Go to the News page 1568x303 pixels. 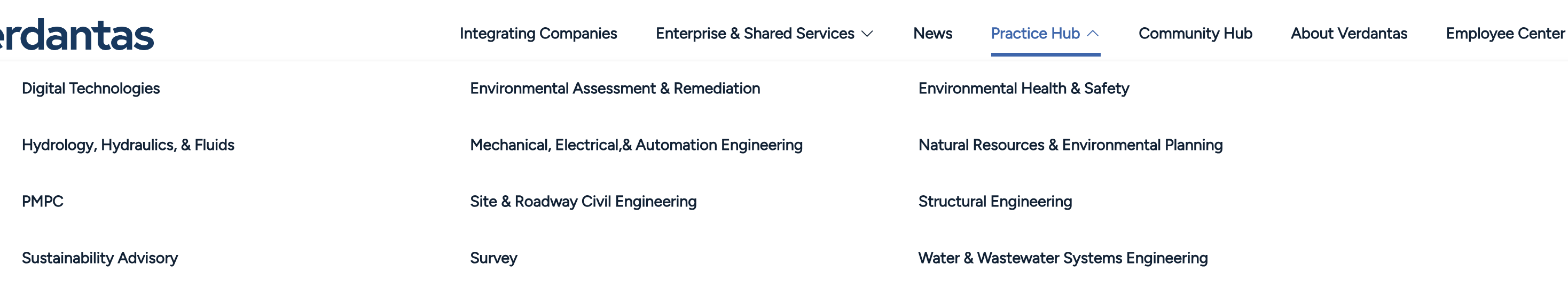932,34
